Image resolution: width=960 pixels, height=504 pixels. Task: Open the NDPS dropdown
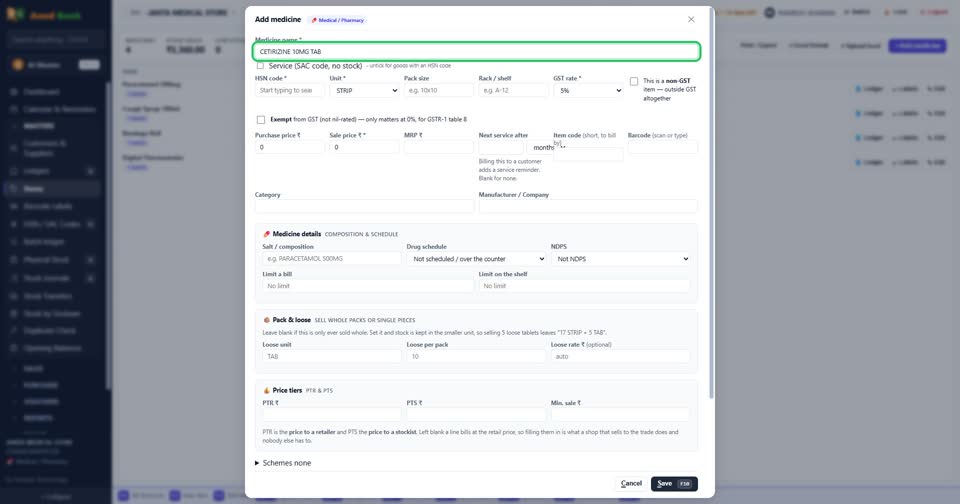(x=621, y=259)
